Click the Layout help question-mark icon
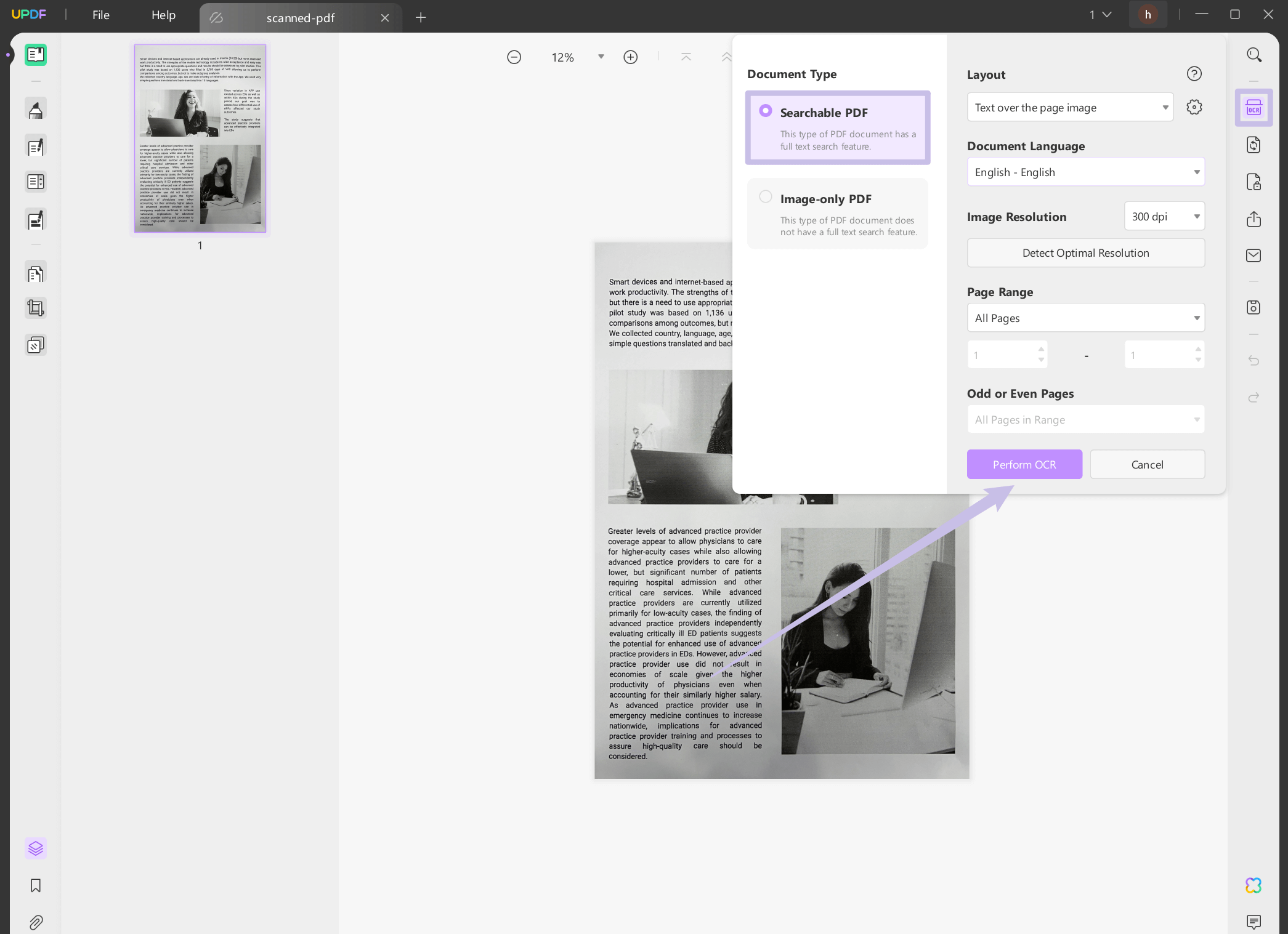Image resolution: width=1288 pixels, height=934 pixels. point(1194,74)
